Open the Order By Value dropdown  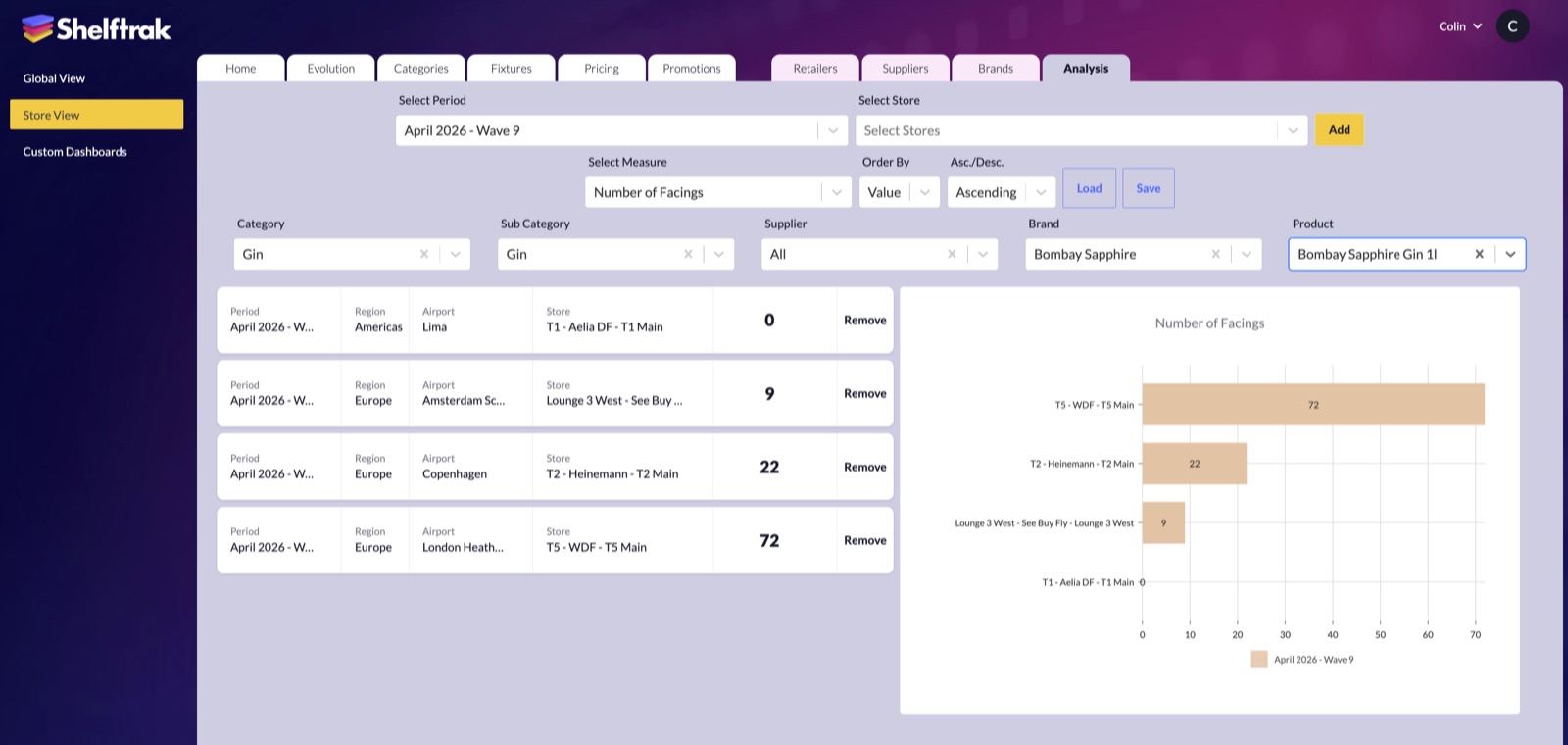coord(899,192)
